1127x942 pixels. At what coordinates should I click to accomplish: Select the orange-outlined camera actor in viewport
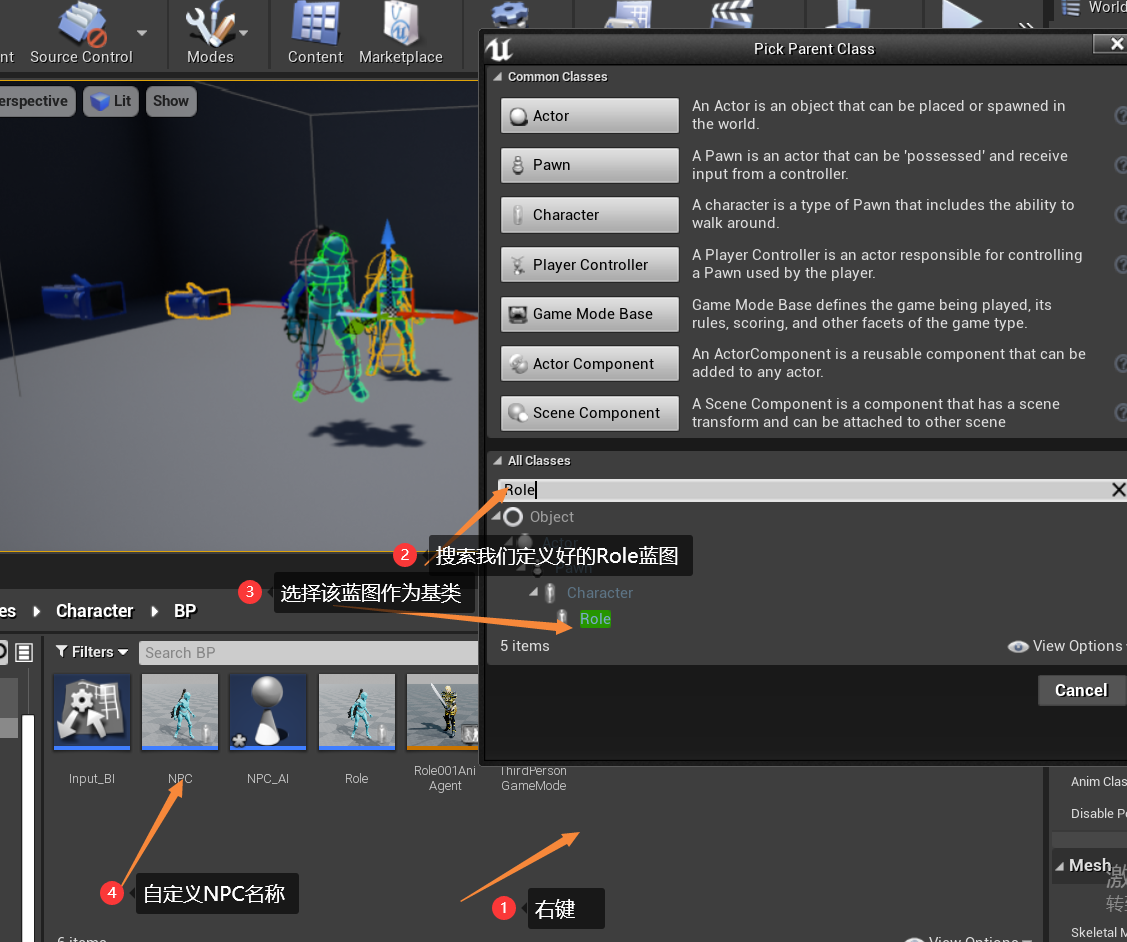[198, 300]
